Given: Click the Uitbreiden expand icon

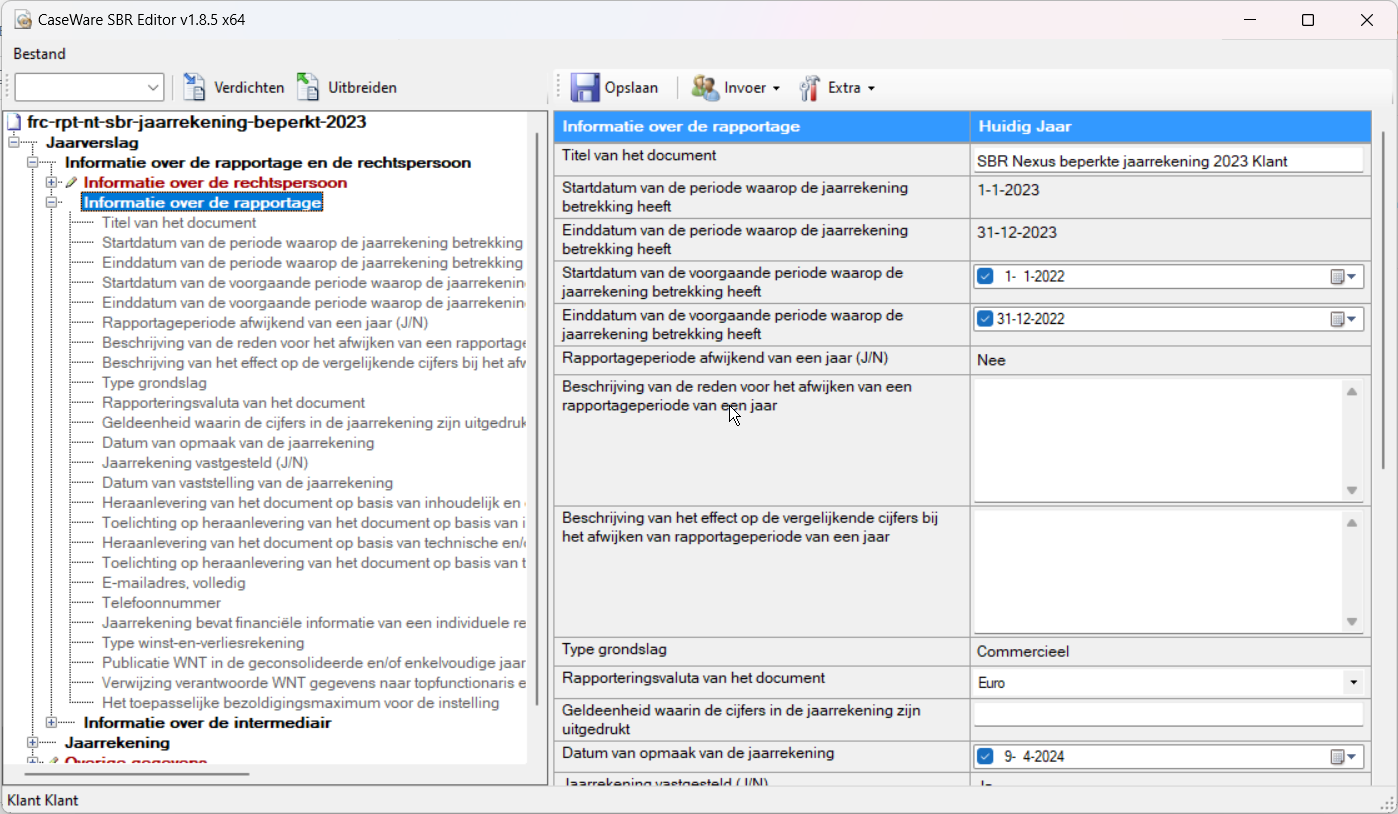Looking at the screenshot, I should [308, 87].
